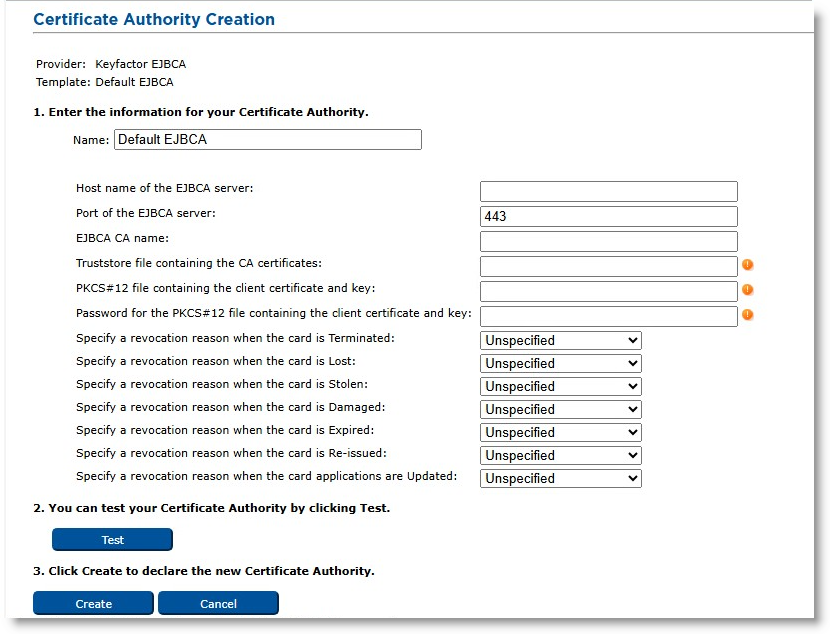Click the PKCS#12 file input field

click(x=609, y=291)
